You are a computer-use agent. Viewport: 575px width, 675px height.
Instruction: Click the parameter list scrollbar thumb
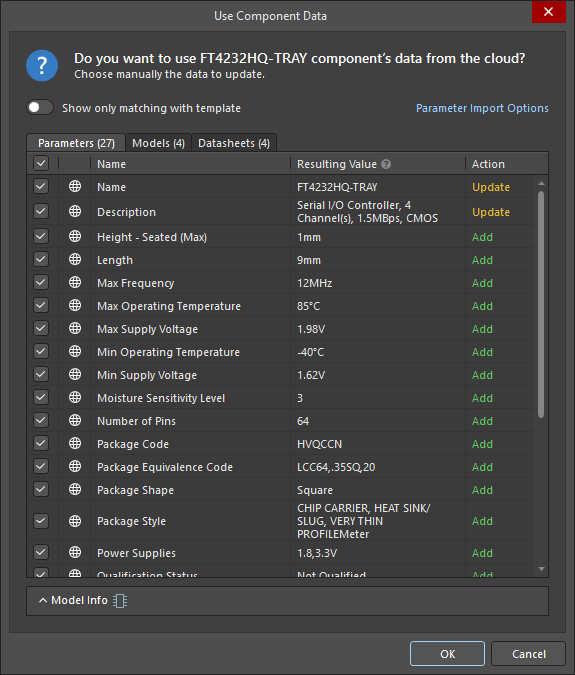point(541,305)
